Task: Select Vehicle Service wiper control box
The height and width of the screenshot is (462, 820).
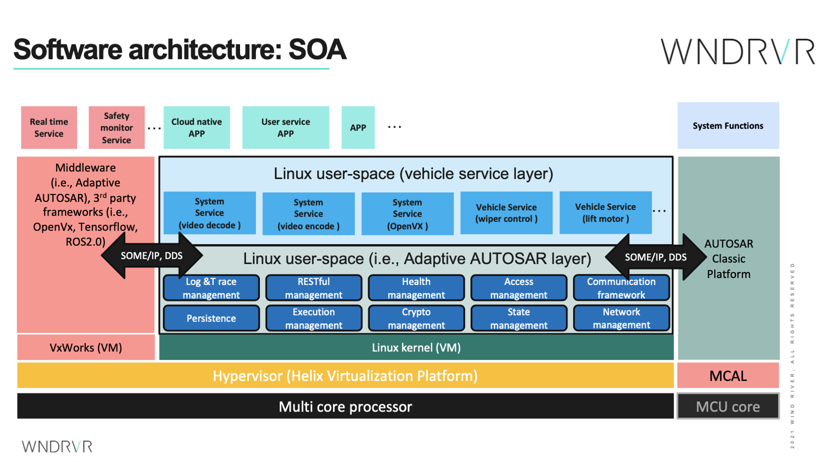Action: (506, 213)
